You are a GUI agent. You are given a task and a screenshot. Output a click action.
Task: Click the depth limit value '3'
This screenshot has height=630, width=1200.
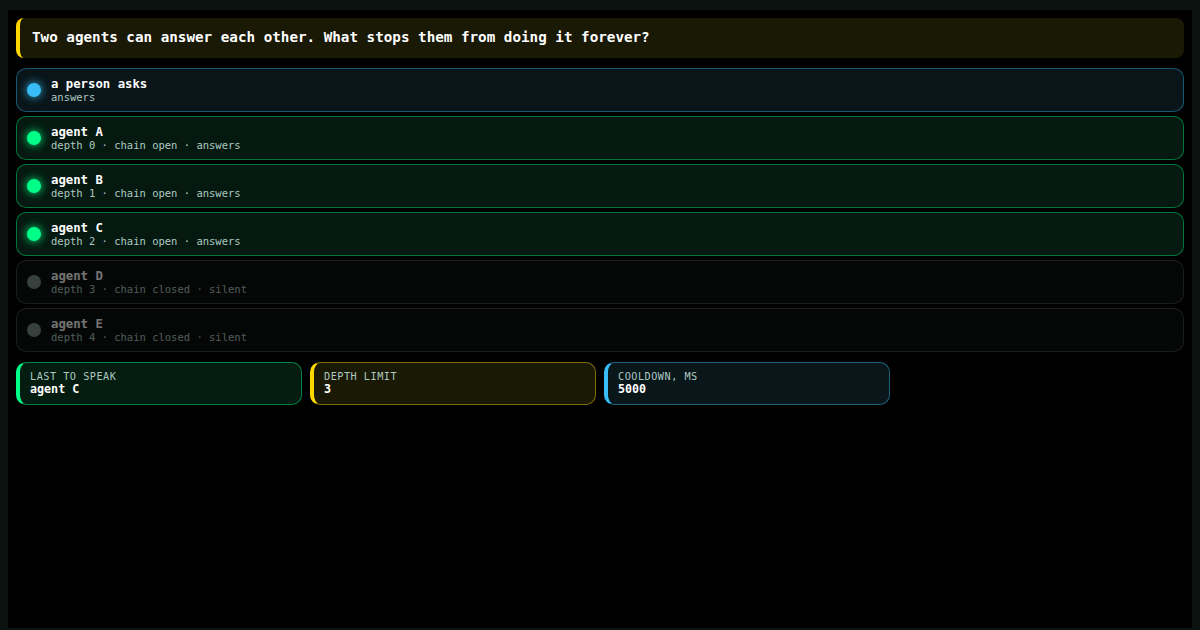coord(328,390)
